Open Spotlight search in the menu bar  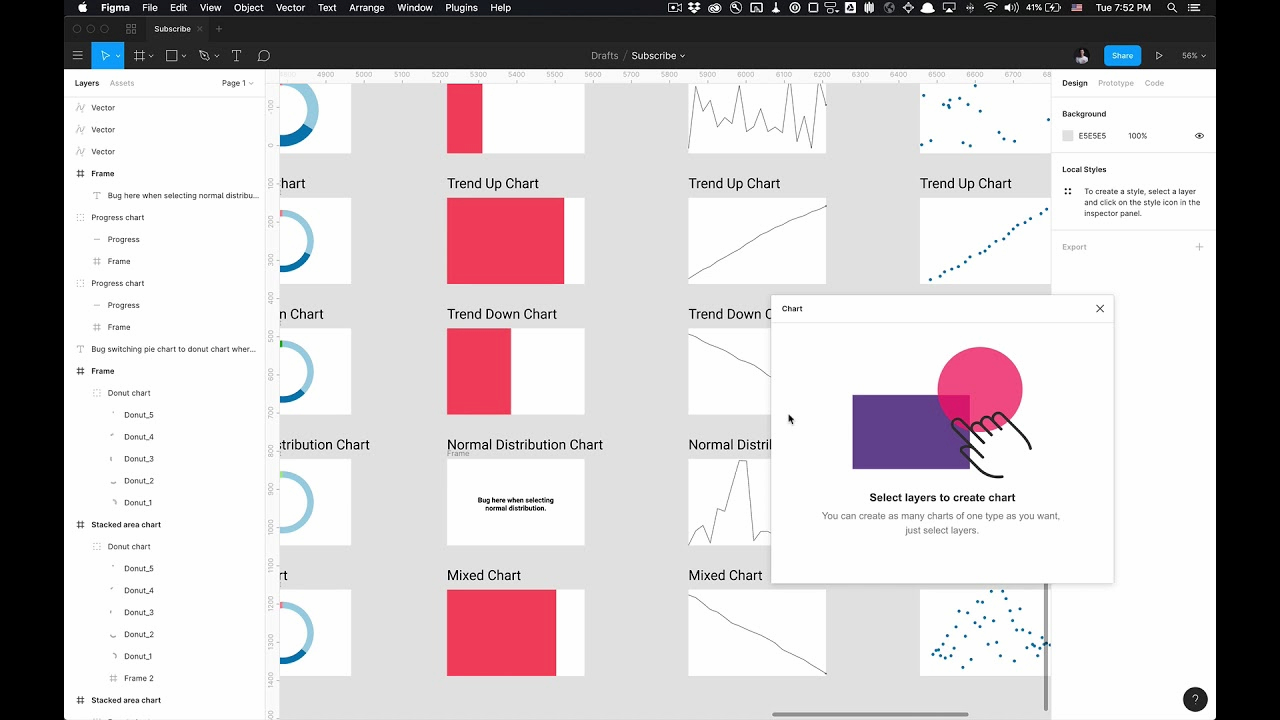1172,7
